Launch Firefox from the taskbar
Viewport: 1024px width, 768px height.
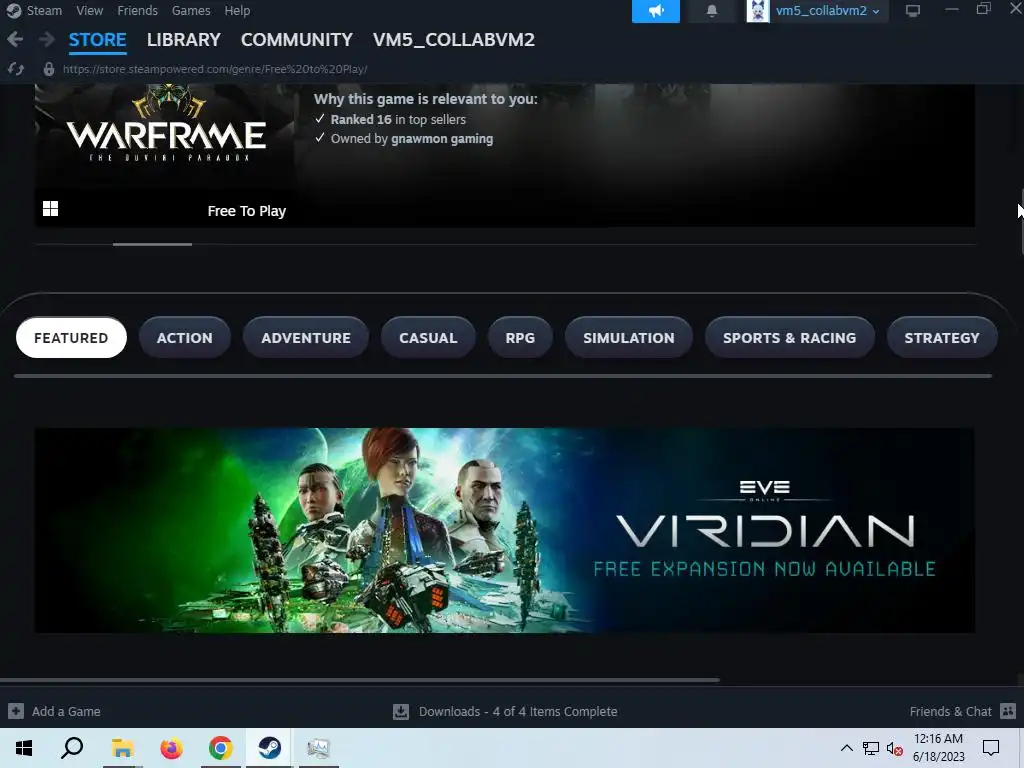[x=172, y=748]
